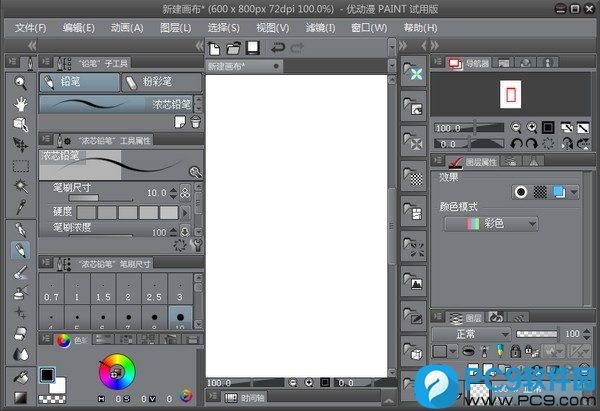600x411 pixels.
Task: Select the Blend drops tool
Action: pyautogui.click(x=20, y=354)
